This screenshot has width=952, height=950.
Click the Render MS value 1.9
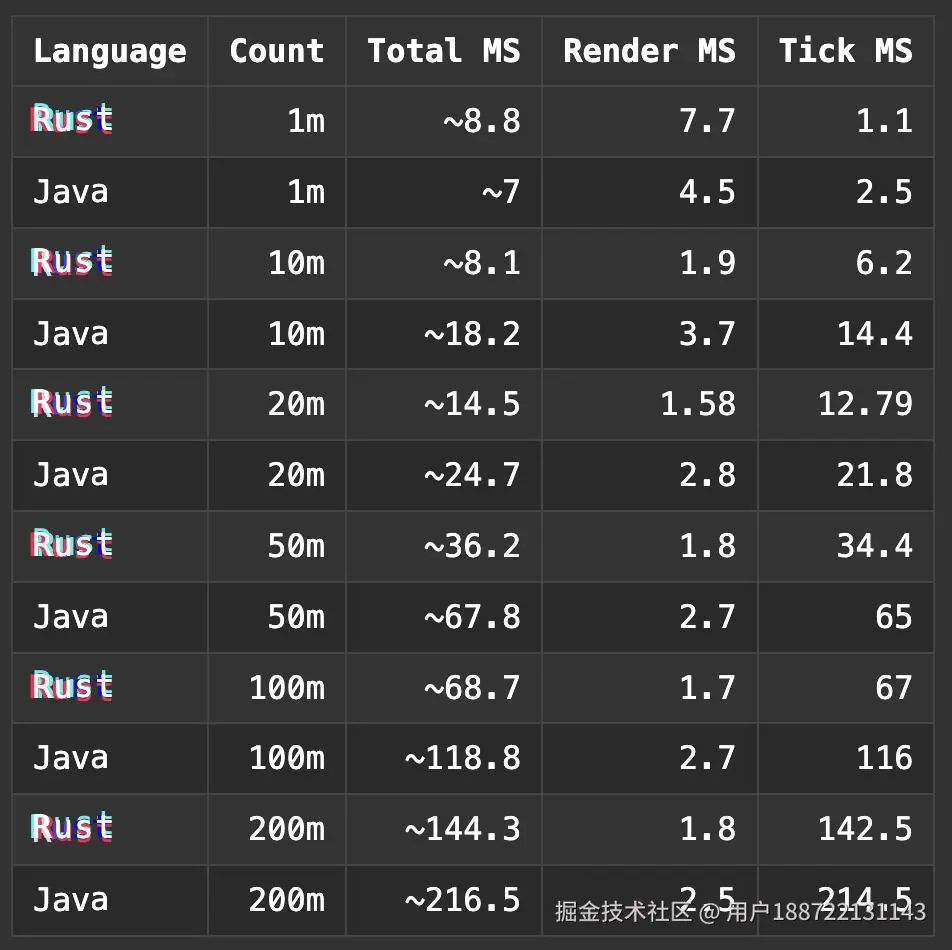[707, 263]
